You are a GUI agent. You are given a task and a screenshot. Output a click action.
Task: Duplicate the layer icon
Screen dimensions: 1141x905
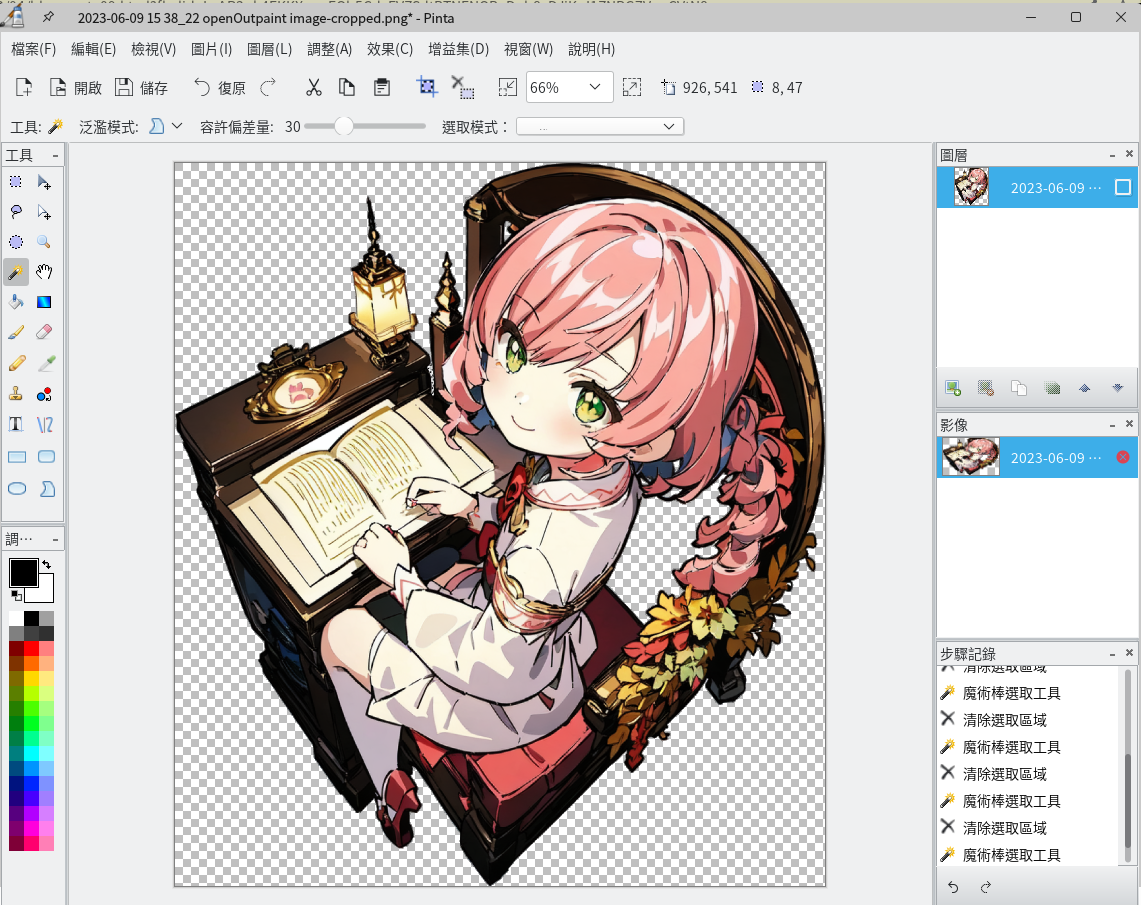click(x=1019, y=388)
